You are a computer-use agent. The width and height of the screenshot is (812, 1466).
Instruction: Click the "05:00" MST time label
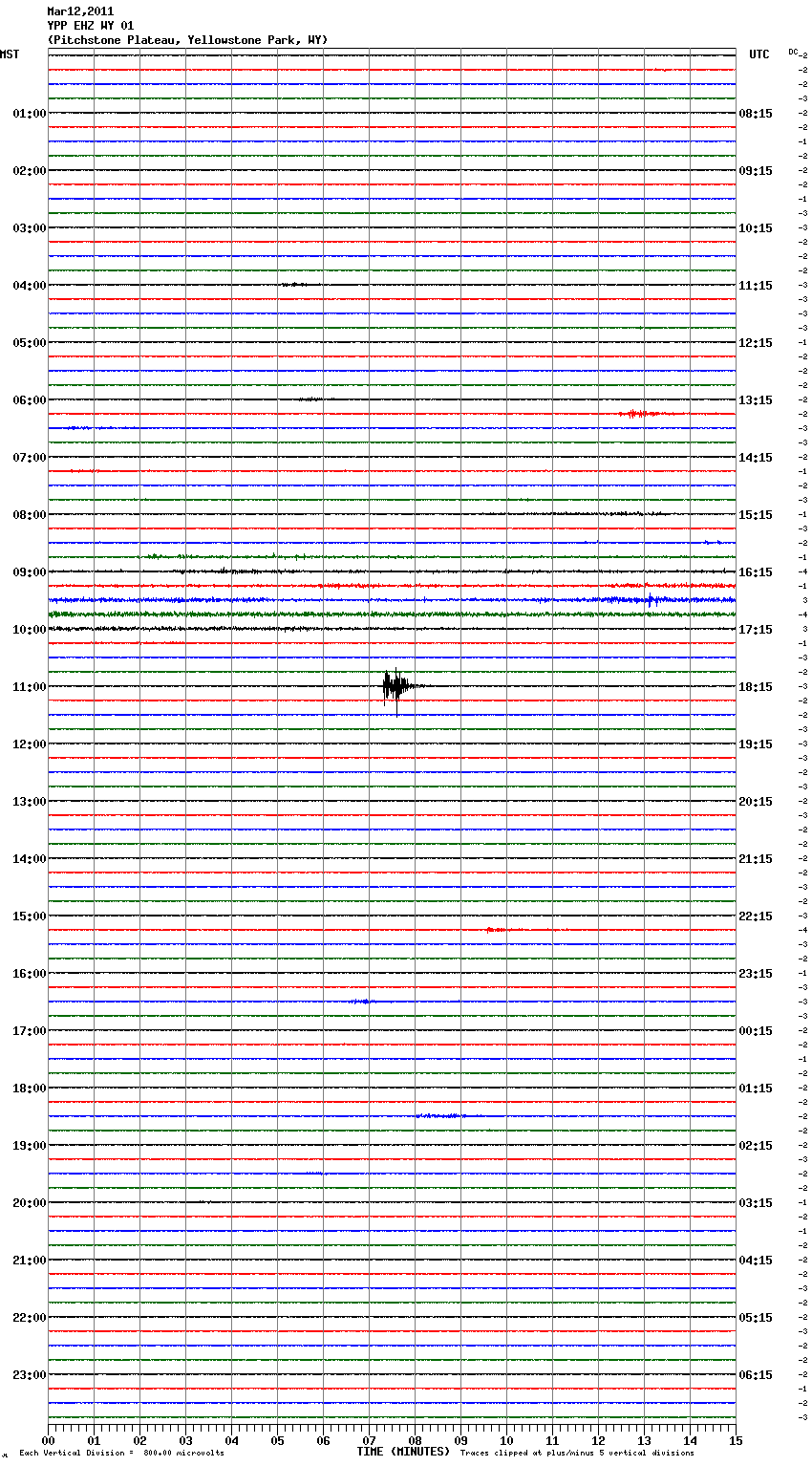tap(29, 343)
